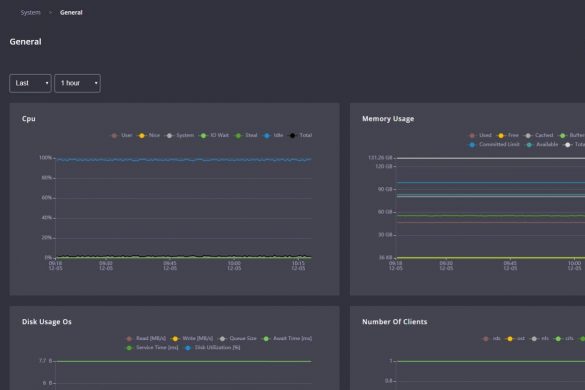Toggle the Nice series in Cpu legend

pyautogui.click(x=149, y=135)
